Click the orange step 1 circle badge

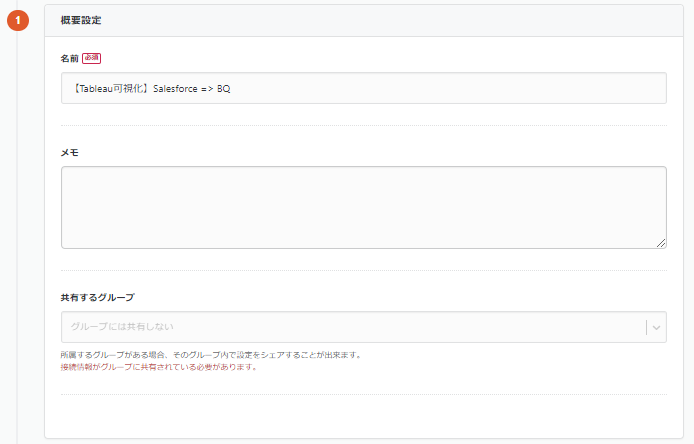(x=18, y=20)
